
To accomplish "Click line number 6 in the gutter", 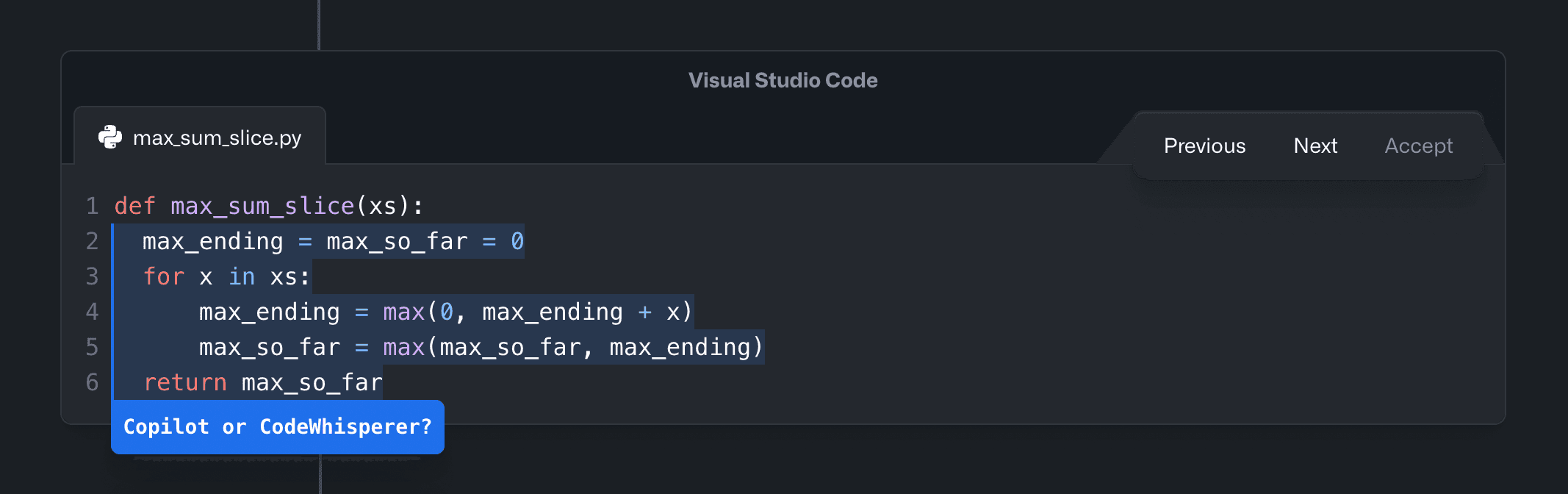I will (x=92, y=382).
